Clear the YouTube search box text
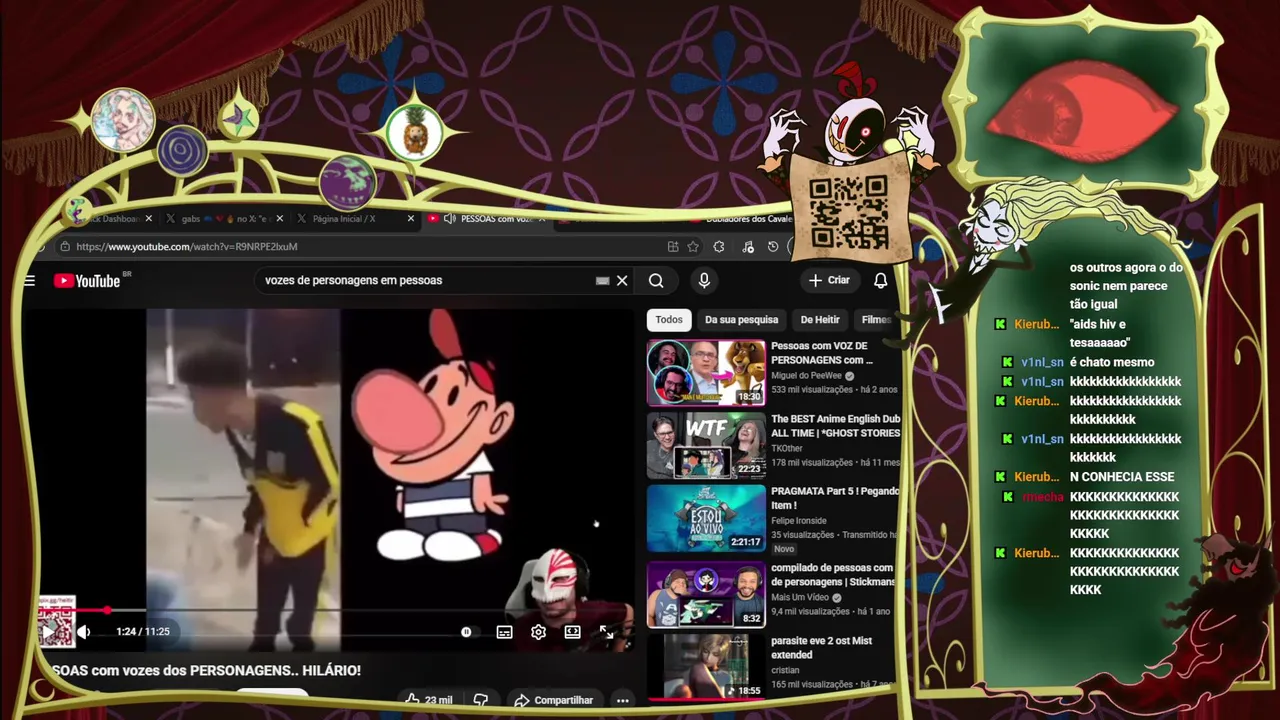Image resolution: width=1280 pixels, height=720 pixels. coord(622,281)
